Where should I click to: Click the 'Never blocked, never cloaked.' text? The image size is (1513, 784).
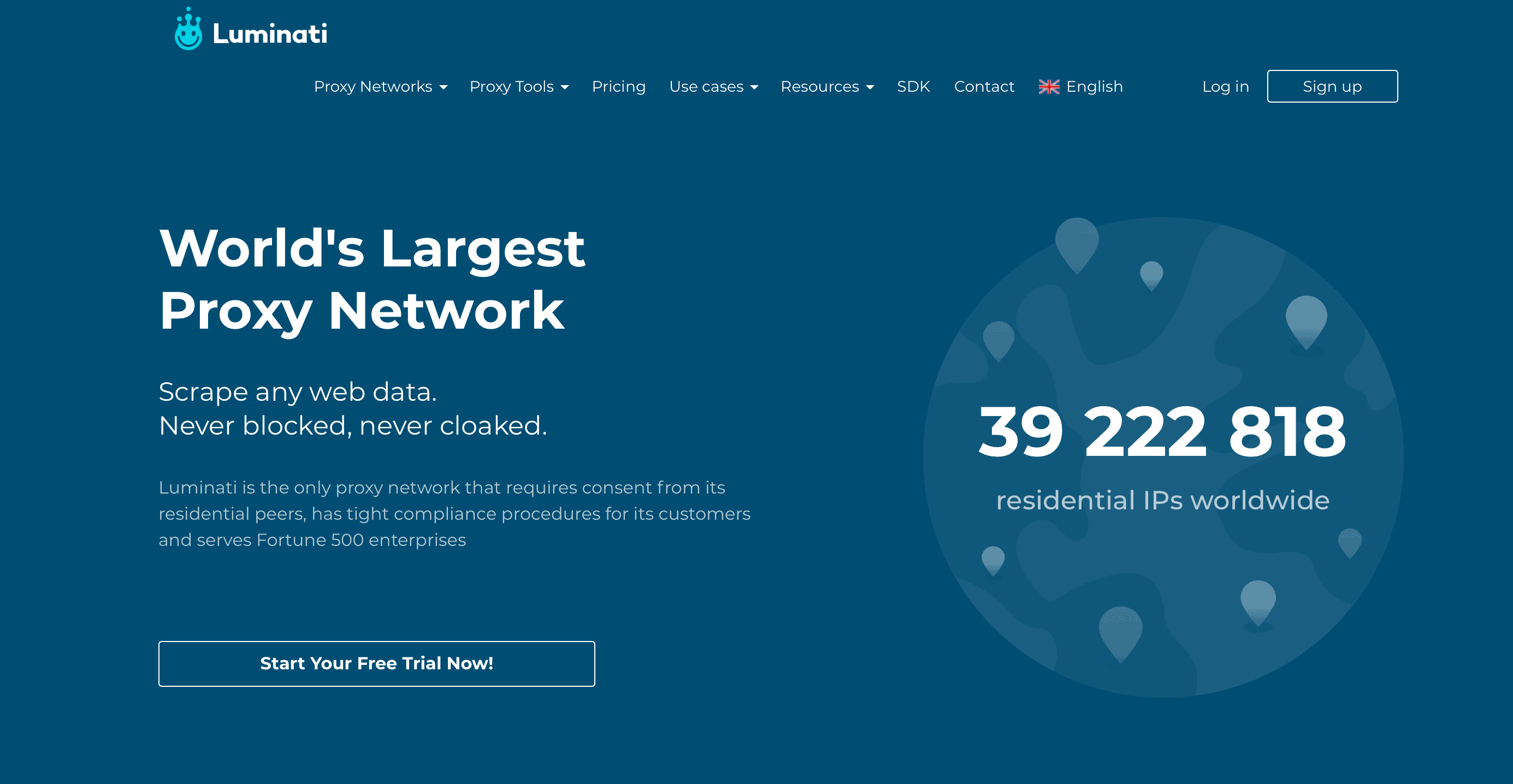coord(352,426)
